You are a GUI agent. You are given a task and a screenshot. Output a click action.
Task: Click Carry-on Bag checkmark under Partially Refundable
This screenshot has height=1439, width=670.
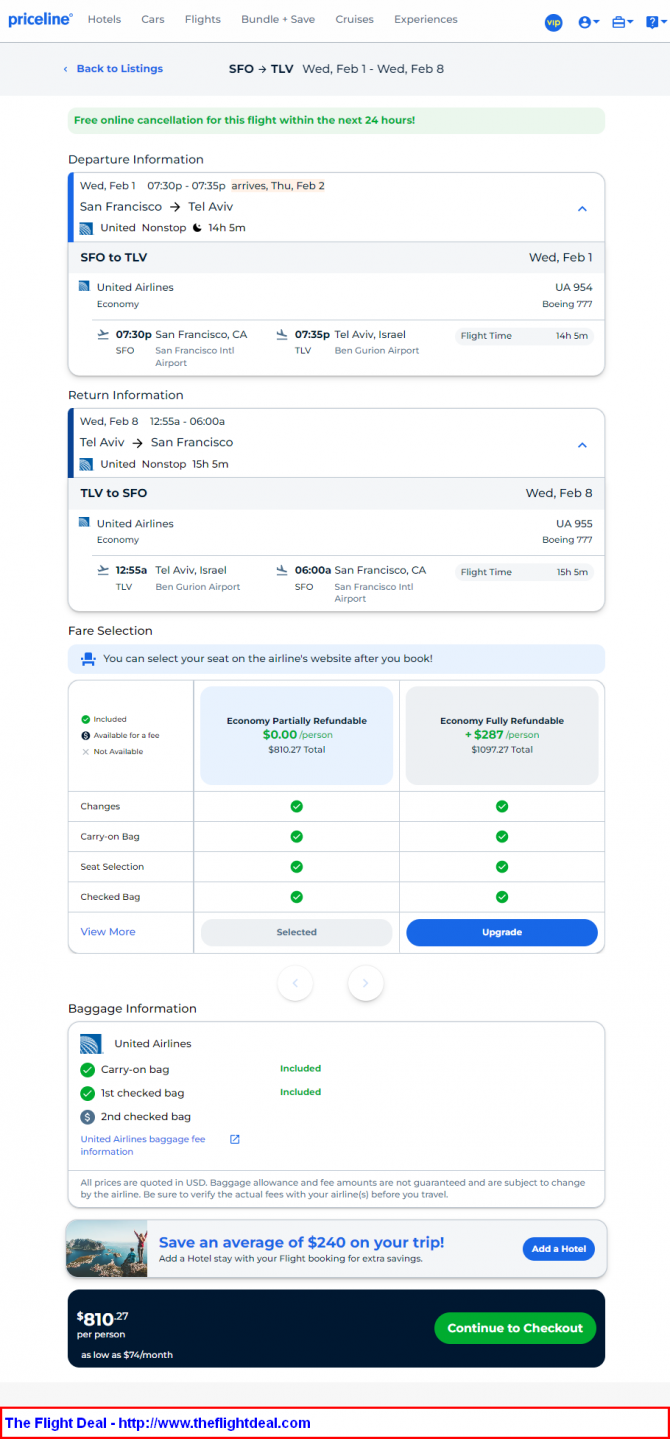click(x=296, y=836)
